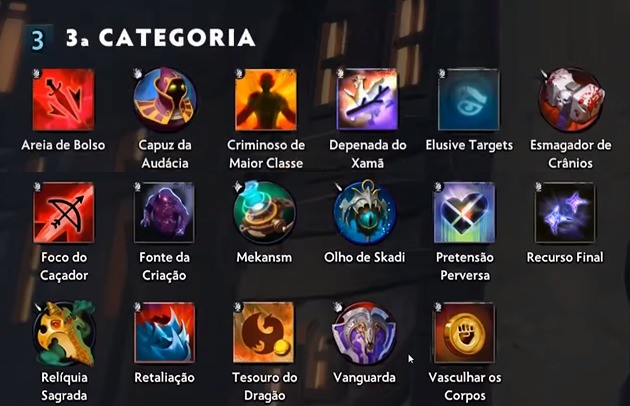Click the tier 3 number badge

point(38,39)
